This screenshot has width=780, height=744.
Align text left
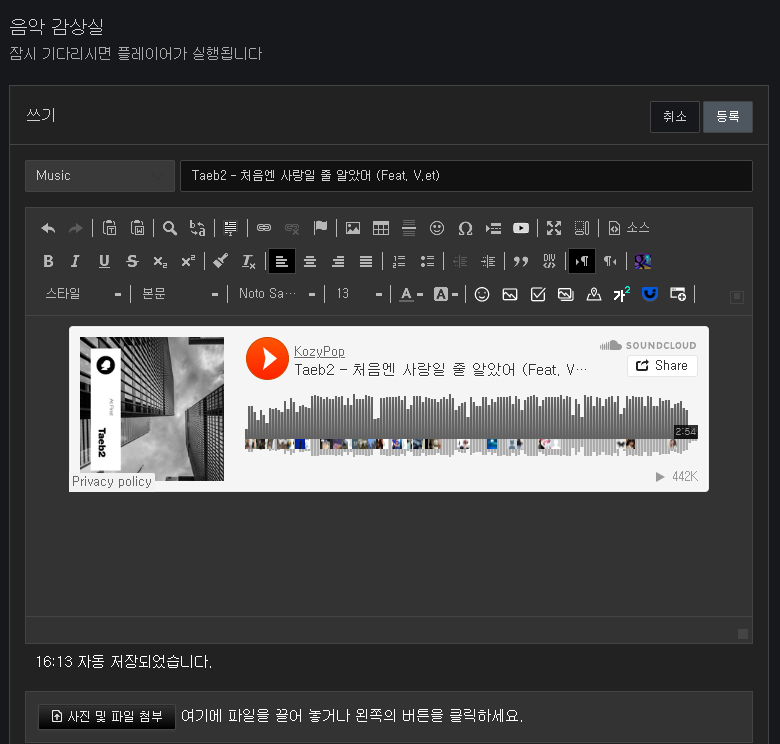click(282, 261)
